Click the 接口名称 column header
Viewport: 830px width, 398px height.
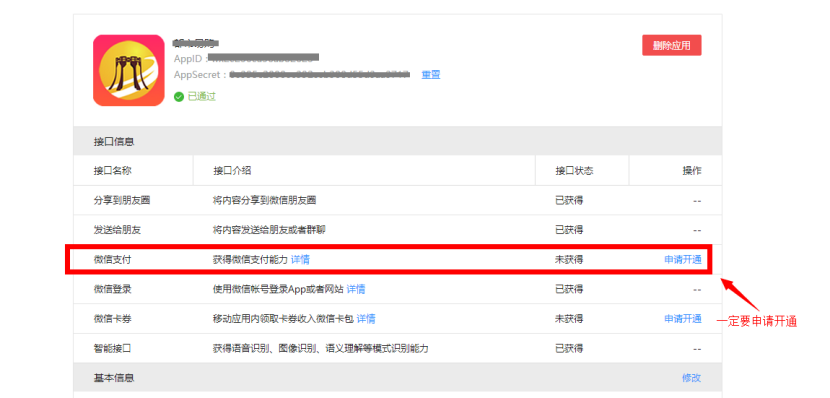112,170
